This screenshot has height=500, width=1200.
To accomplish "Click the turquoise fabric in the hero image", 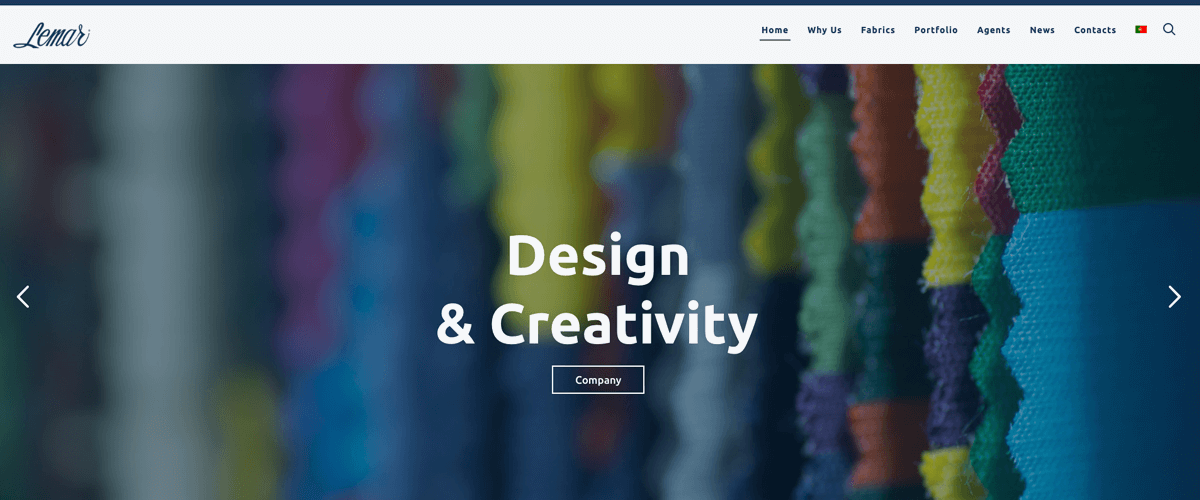I will [x=1100, y=330].
